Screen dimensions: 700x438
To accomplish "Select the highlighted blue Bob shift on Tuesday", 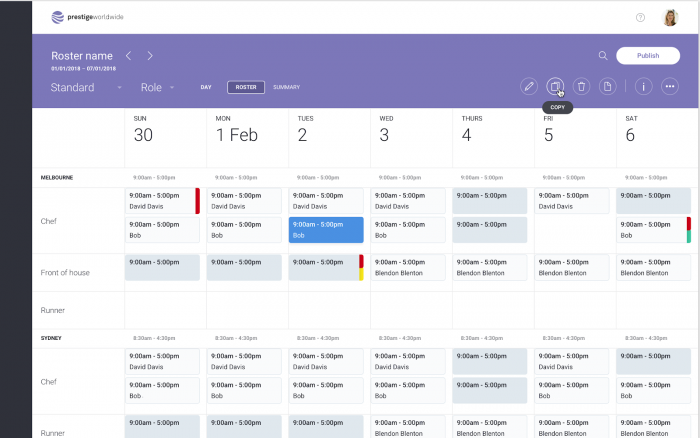I will click(326, 230).
